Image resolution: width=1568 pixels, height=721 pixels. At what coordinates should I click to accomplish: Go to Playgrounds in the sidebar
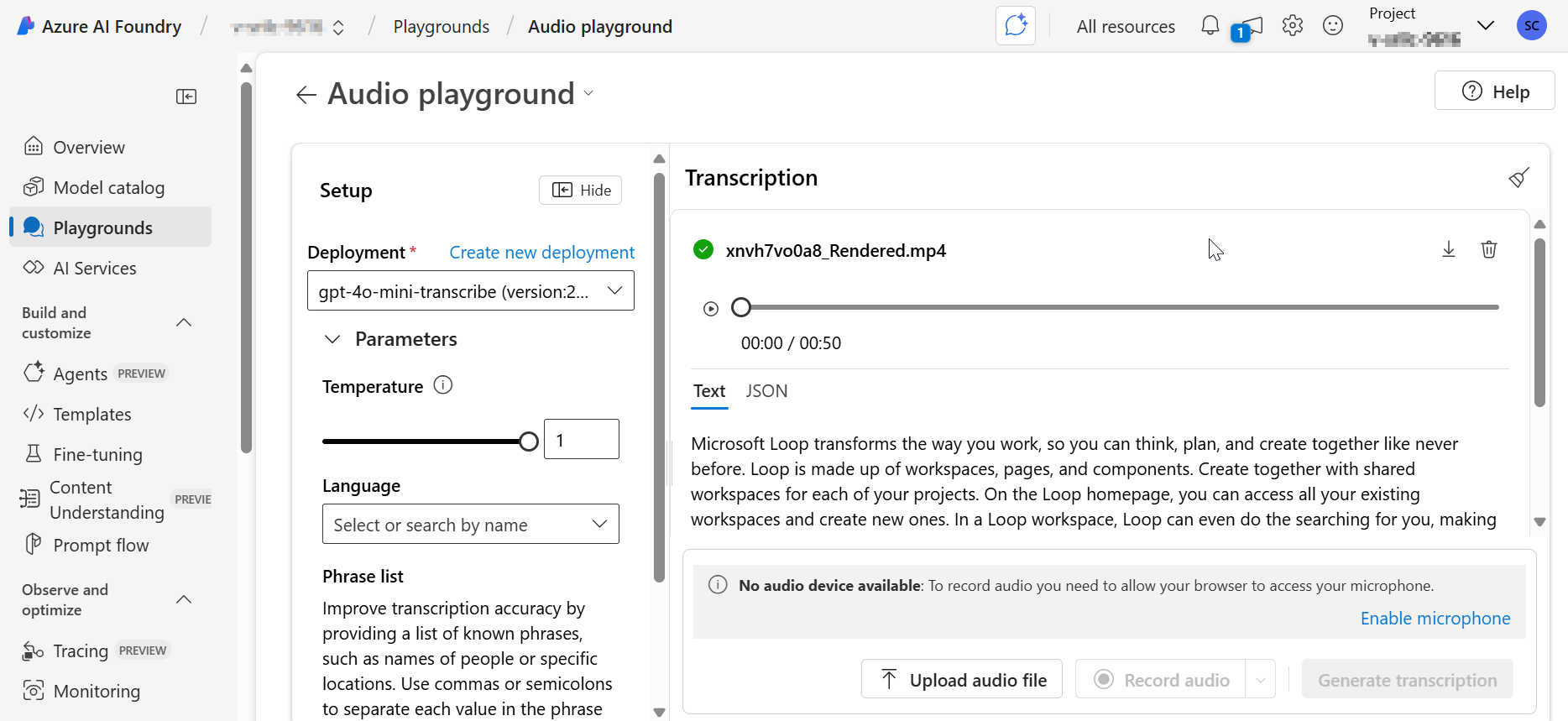click(x=110, y=227)
